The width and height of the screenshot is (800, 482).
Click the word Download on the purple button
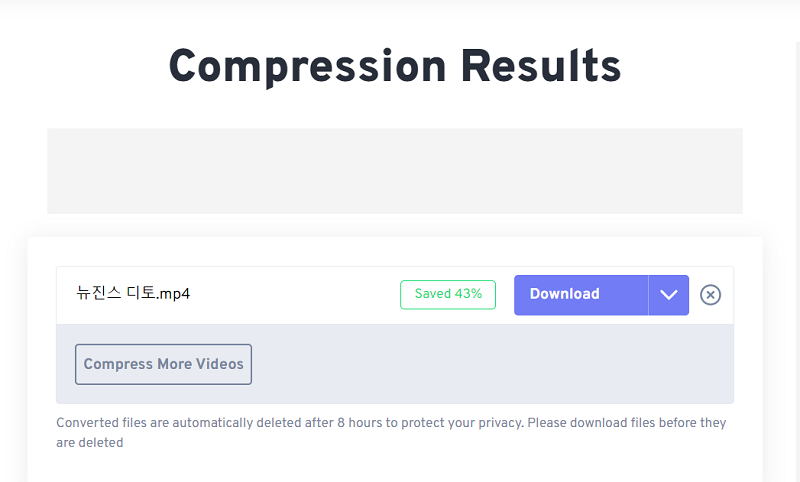(x=565, y=294)
